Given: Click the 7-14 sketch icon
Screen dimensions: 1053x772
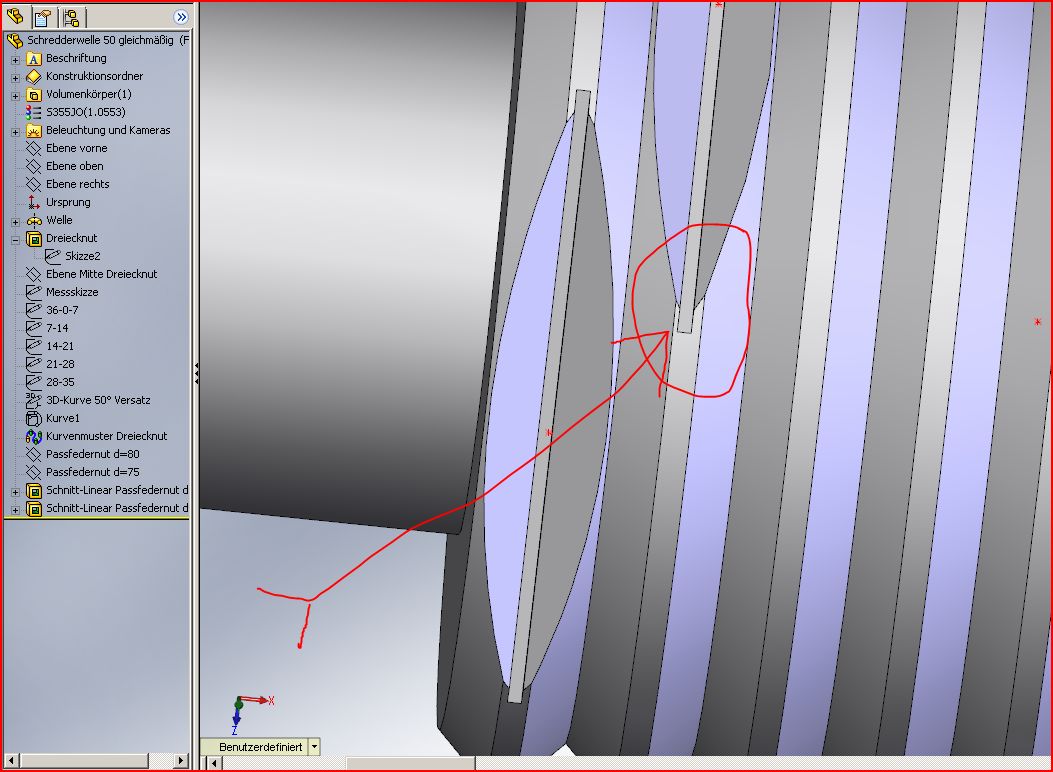Looking at the screenshot, I should tap(34, 328).
